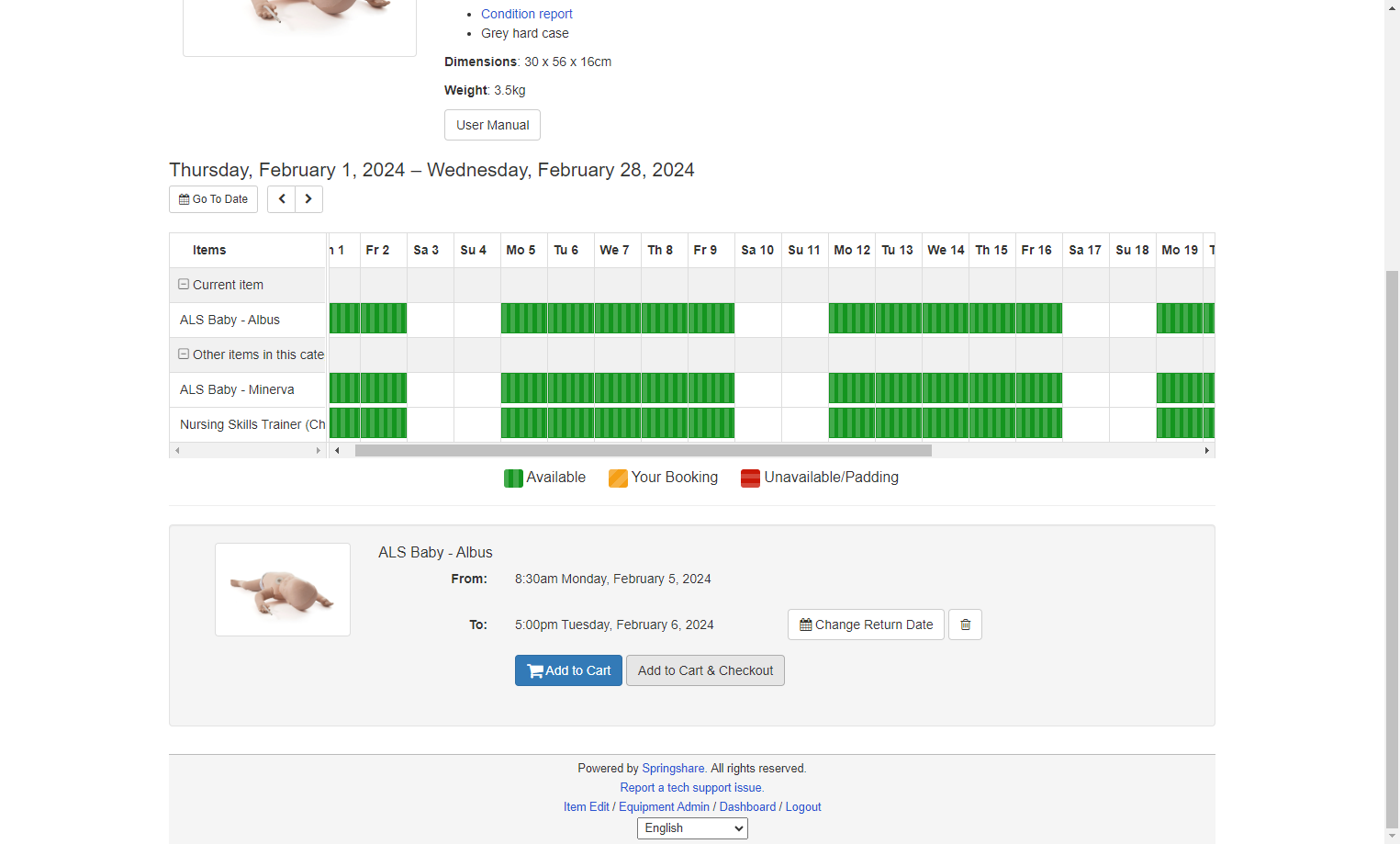Image resolution: width=1400 pixels, height=844 pixels.
Task: Click the Th 15 column header
Action: coord(992,250)
